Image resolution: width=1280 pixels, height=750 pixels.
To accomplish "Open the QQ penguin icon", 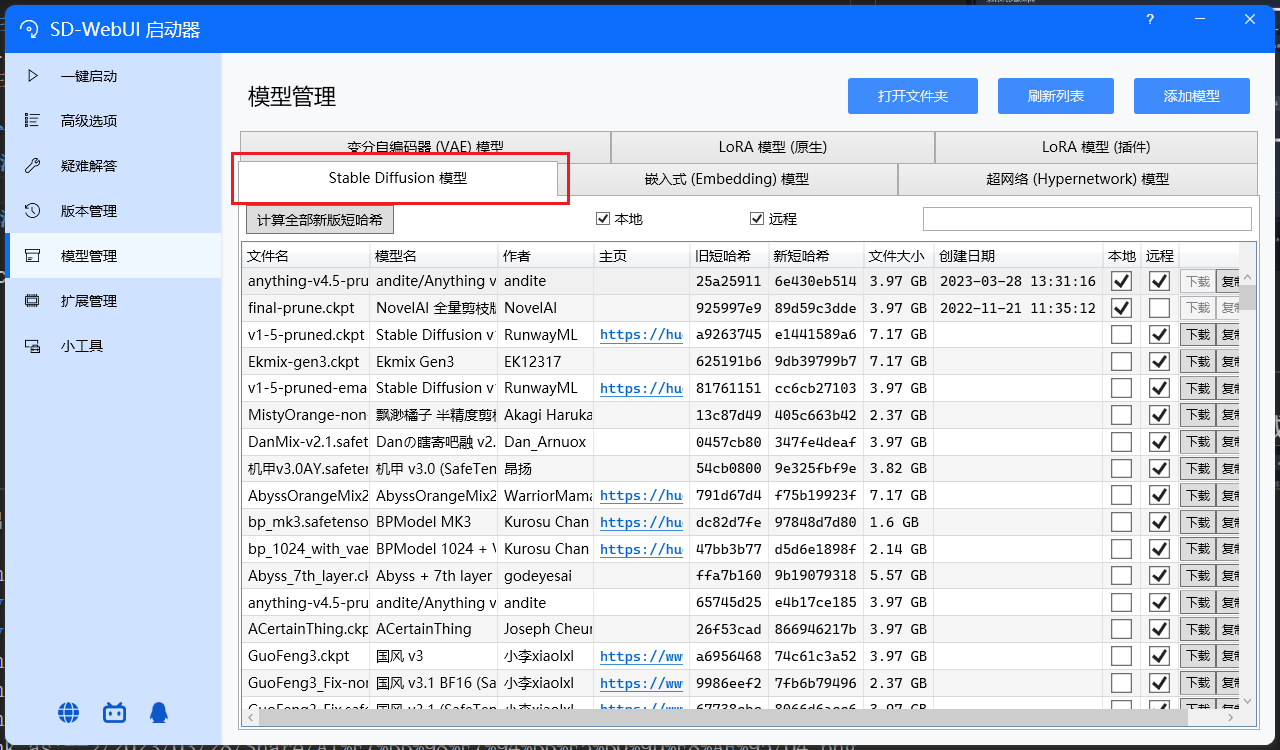I will [159, 712].
